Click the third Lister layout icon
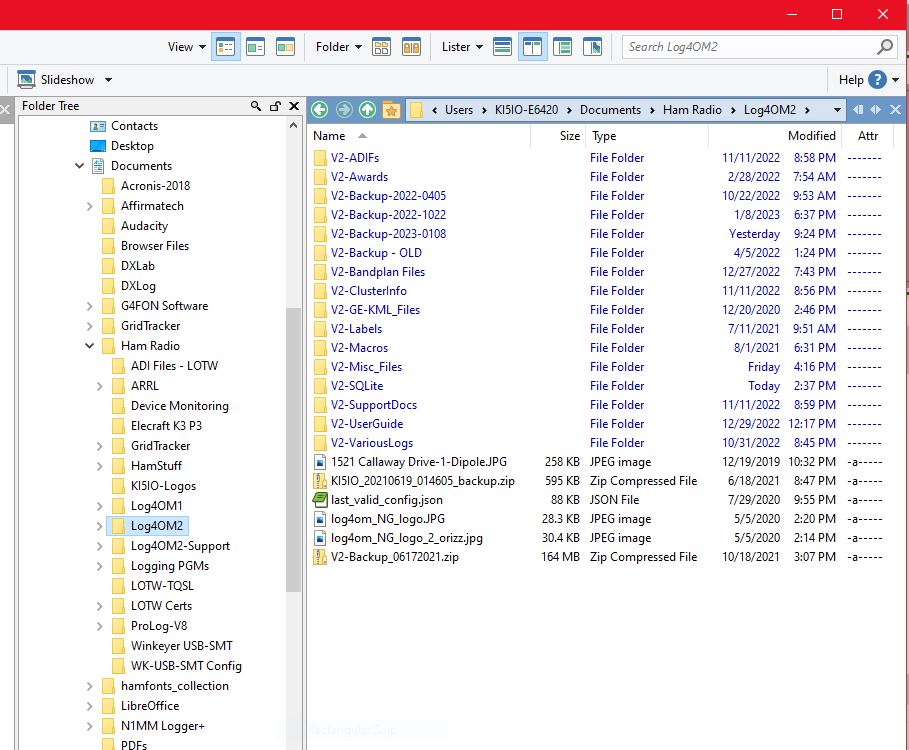The height and width of the screenshot is (750, 909). (562, 47)
